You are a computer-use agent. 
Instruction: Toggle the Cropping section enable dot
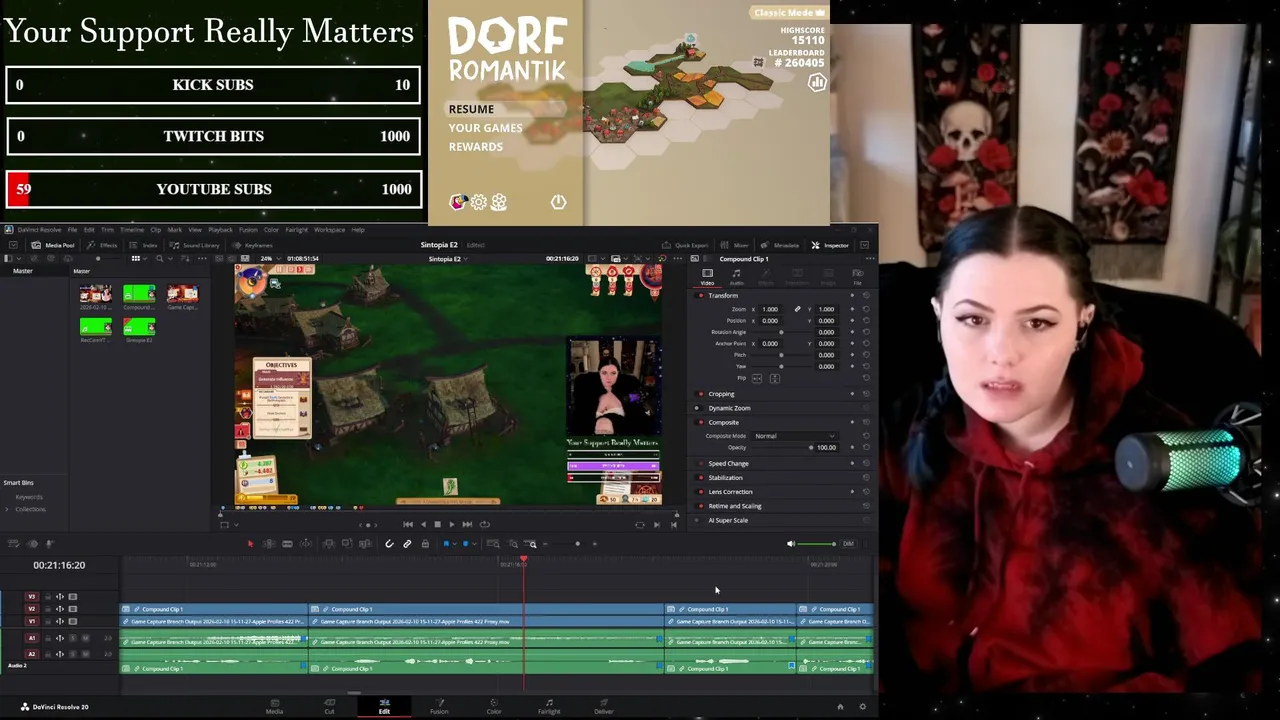tap(700, 394)
